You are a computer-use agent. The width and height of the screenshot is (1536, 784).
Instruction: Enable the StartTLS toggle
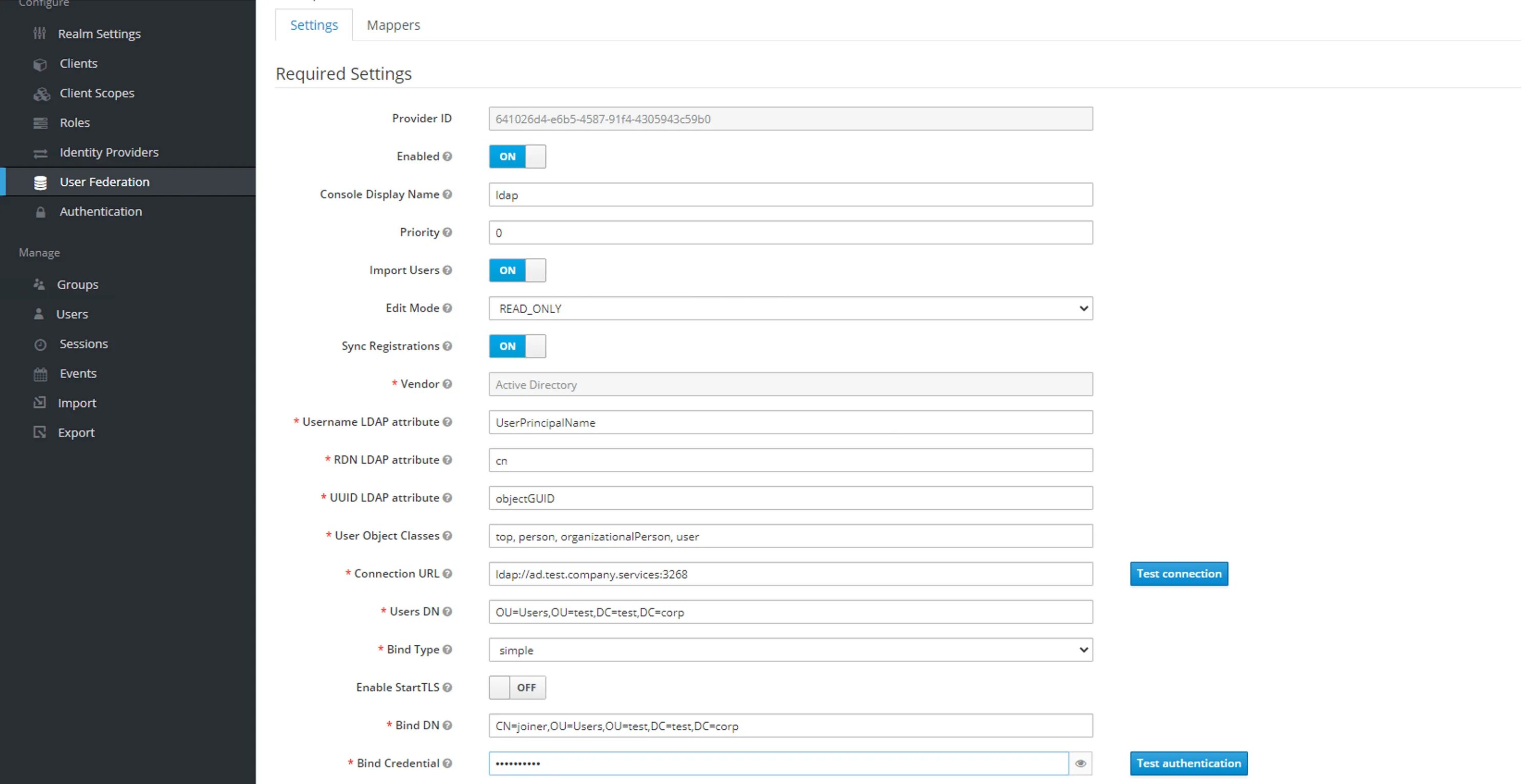tap(517, 687)
